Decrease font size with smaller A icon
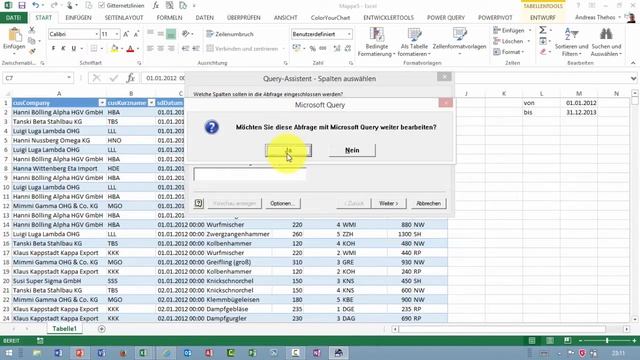This screenshot has width=640, height=360. click(136, 34)
